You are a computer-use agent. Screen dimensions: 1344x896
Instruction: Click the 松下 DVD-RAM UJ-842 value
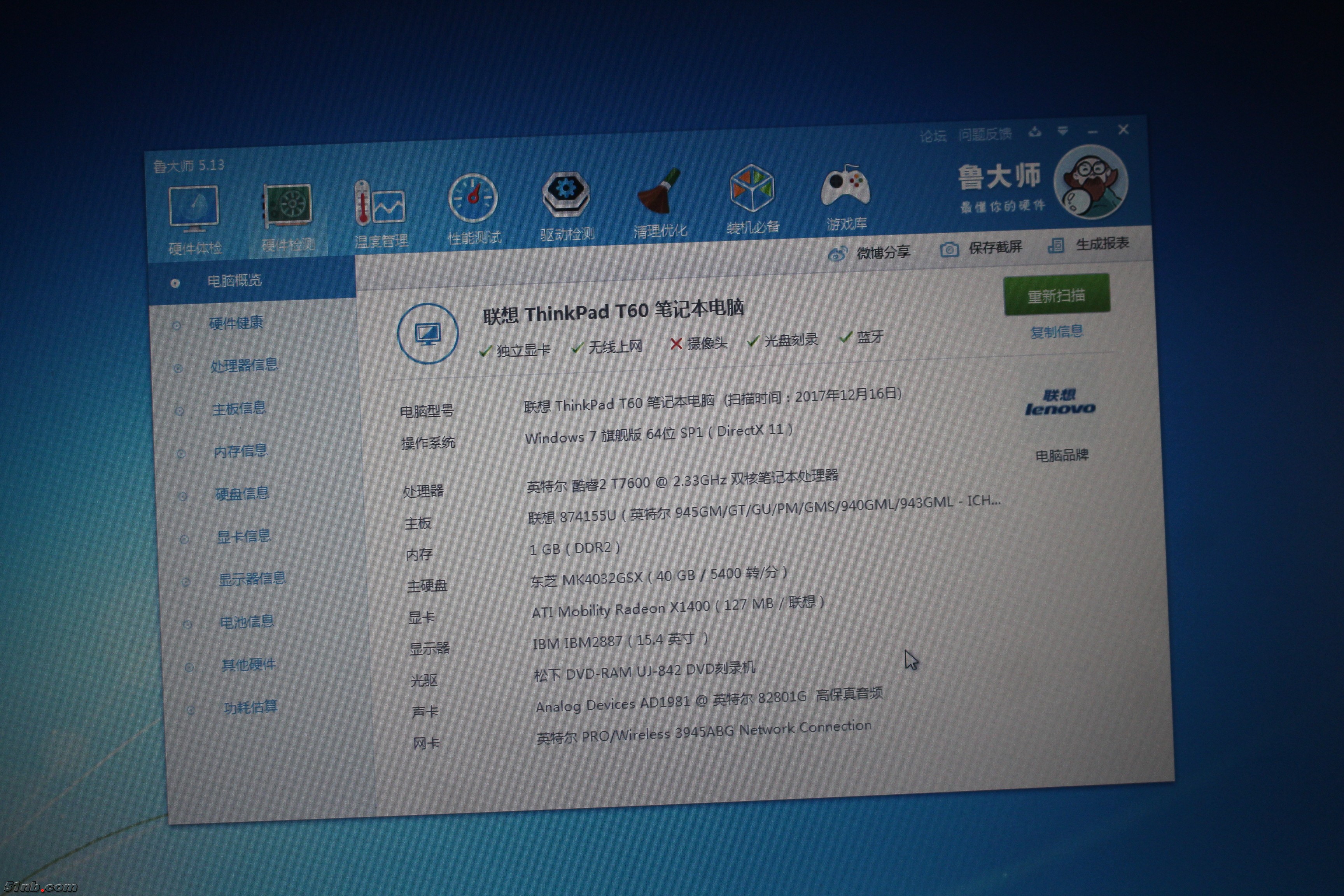(x=644, y=672)
